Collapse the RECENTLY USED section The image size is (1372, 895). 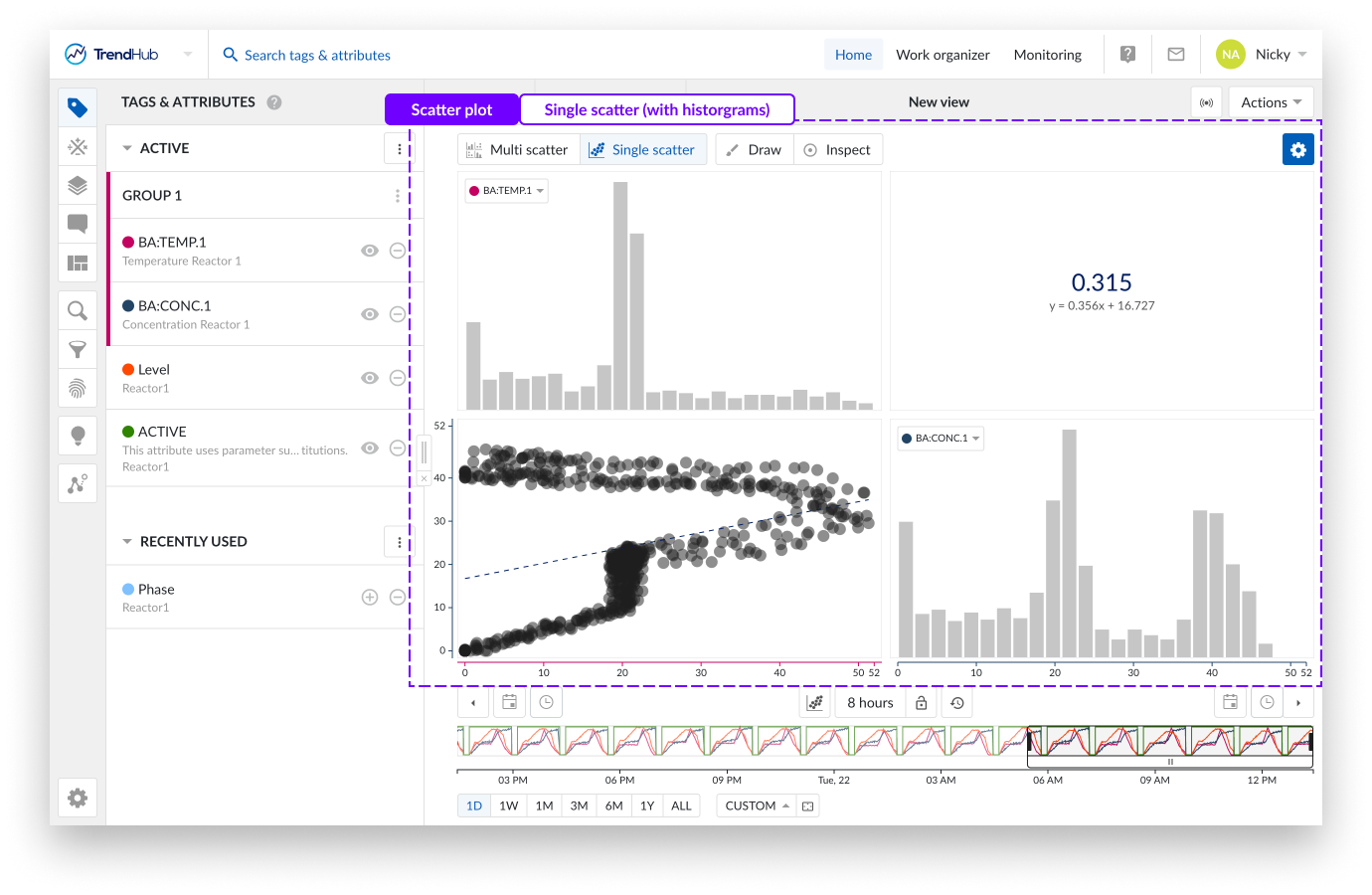pos(127,542)
